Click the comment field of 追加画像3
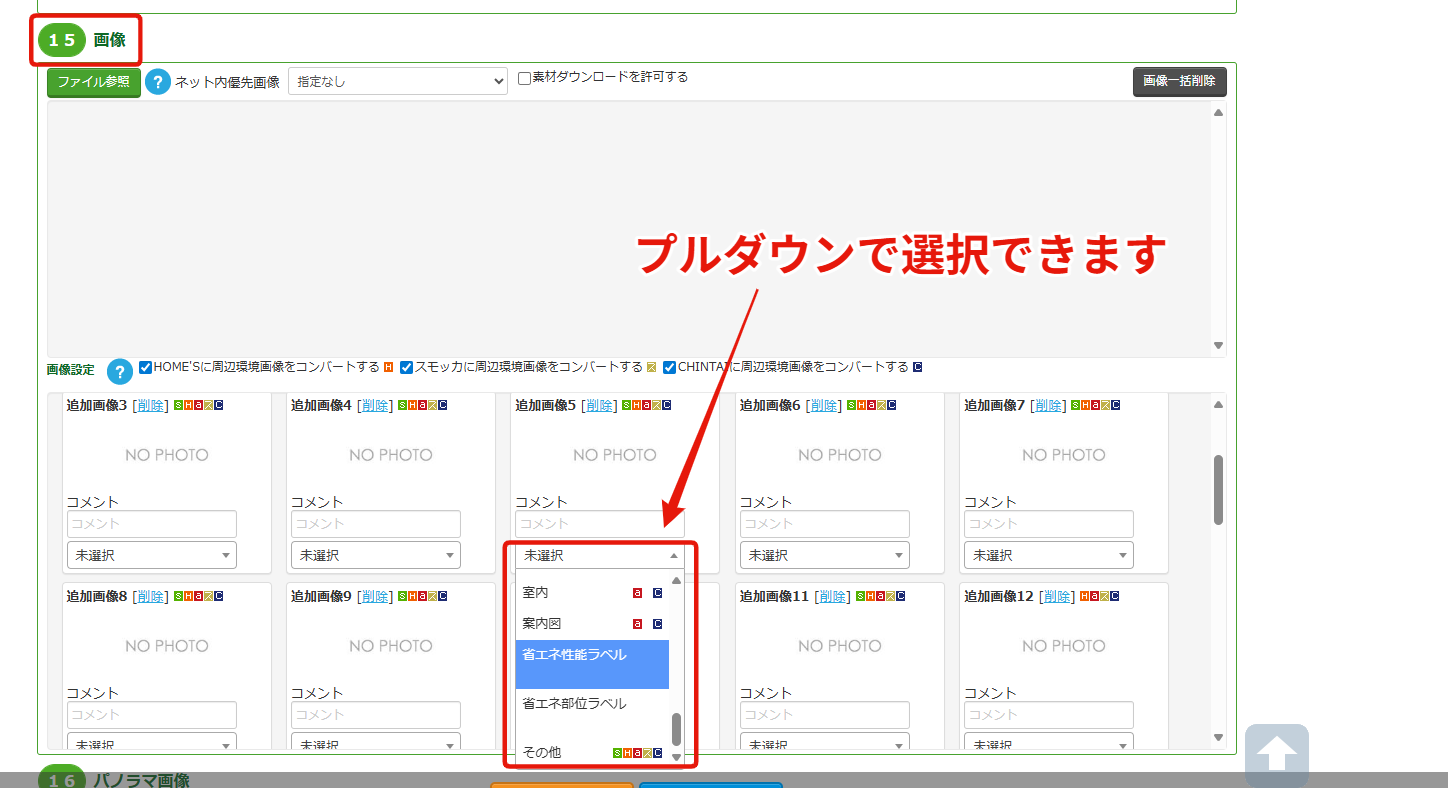The height and width of the screenshot is (788, 1448). [152, 524]
